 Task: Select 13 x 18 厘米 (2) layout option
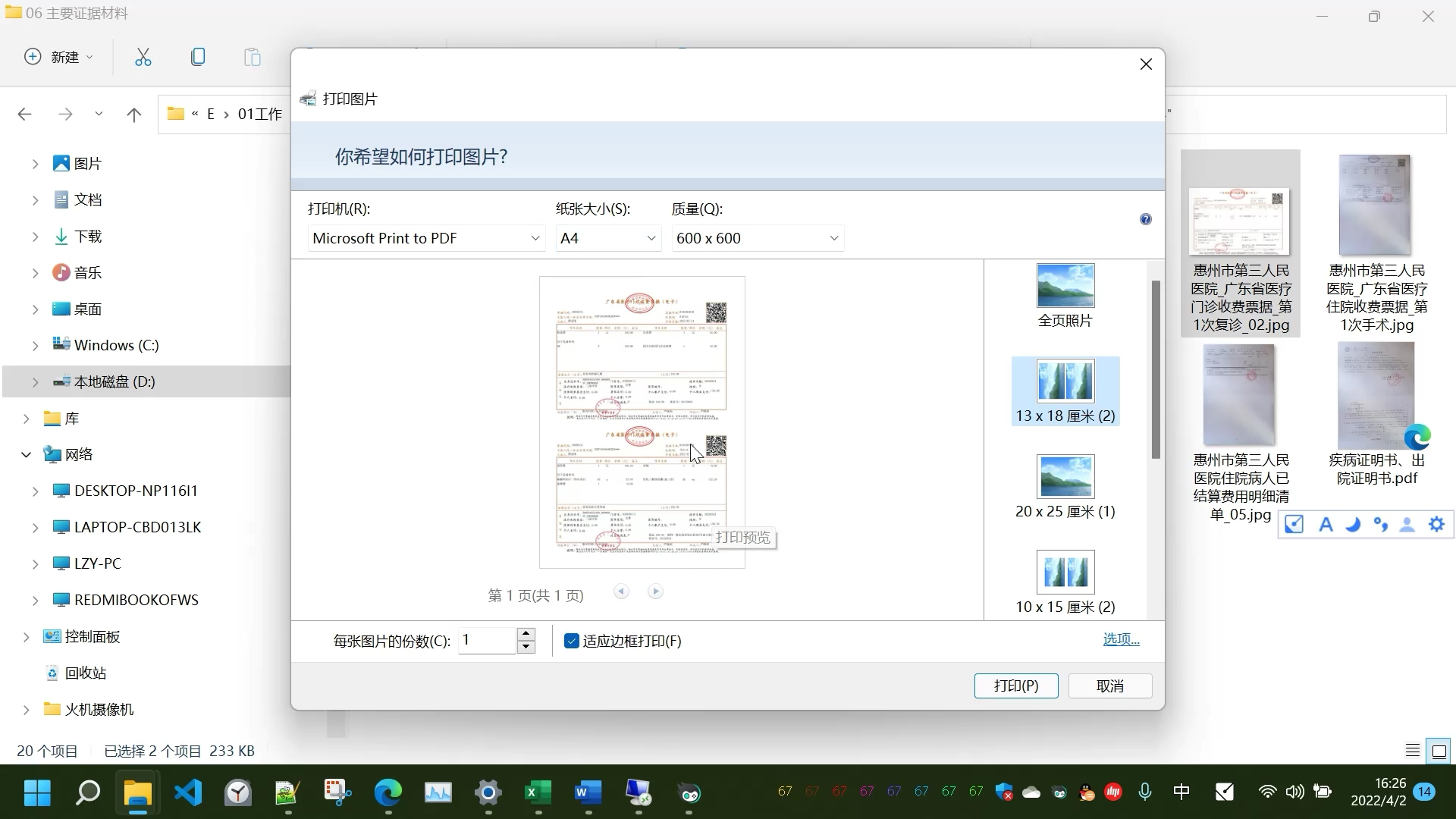pyautogui.click(x=1066, y=391)
